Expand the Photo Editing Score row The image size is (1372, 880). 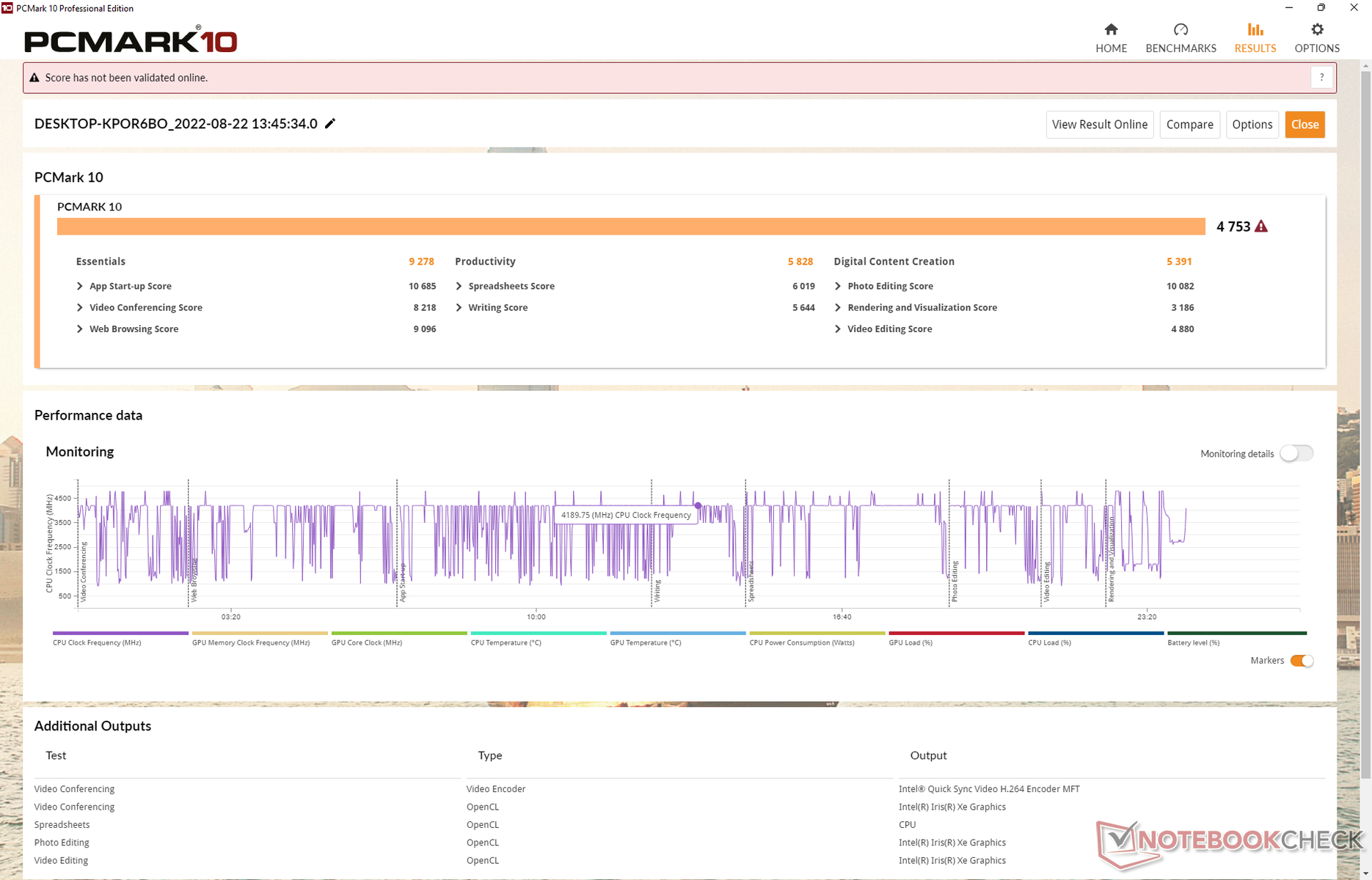point(838,286)
